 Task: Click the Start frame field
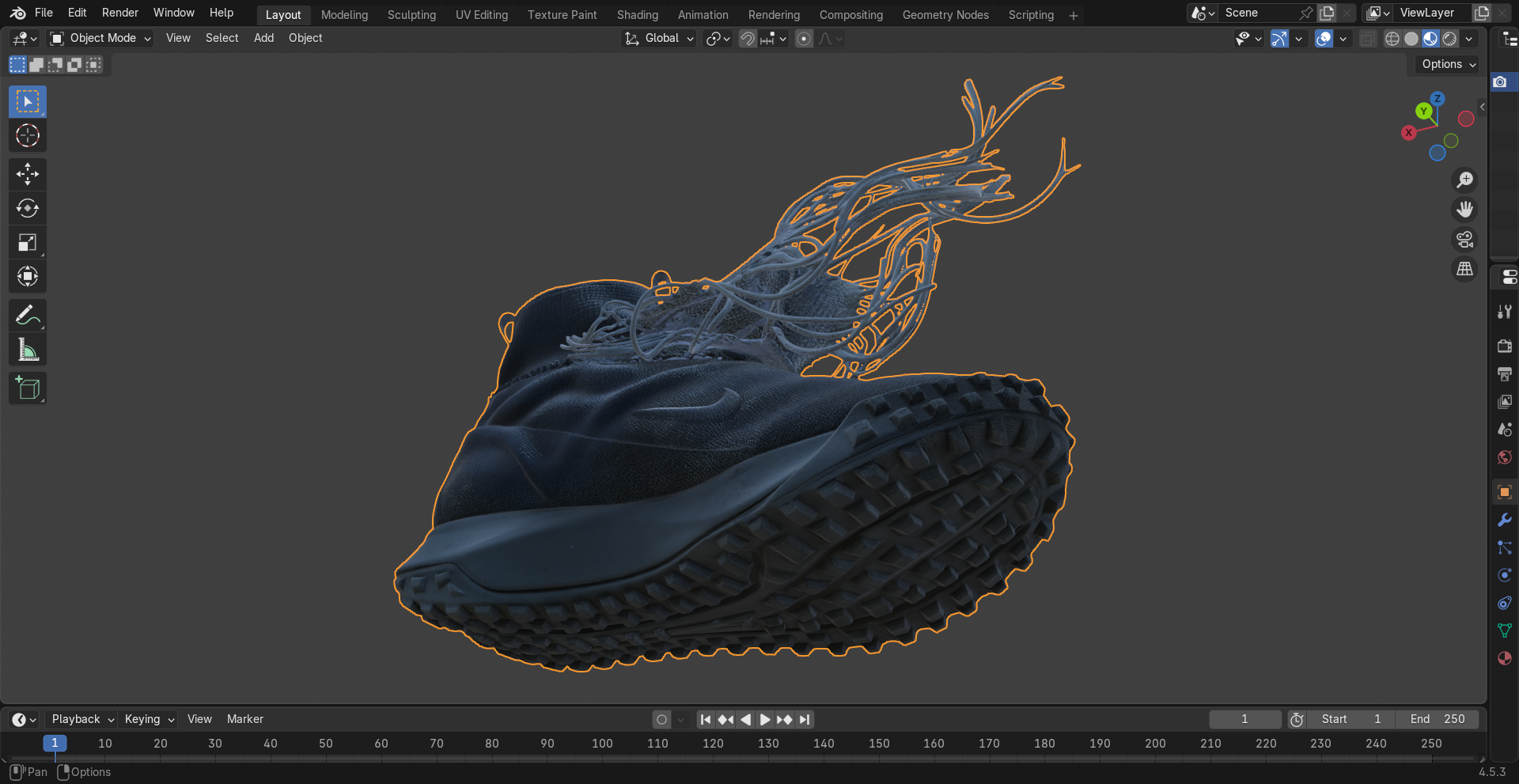(1351, 719)
